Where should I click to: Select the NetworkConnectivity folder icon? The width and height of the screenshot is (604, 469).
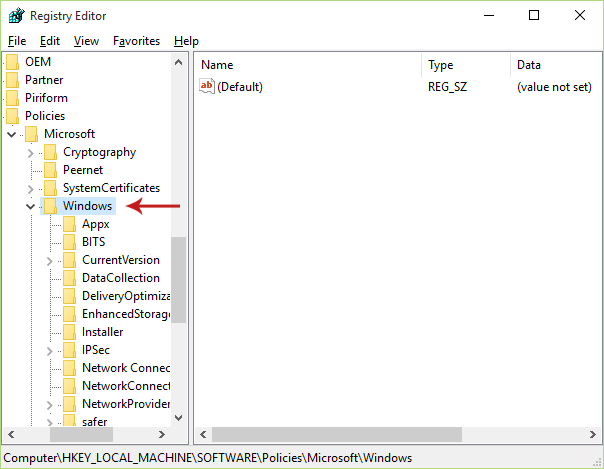[x=69, y=386]
